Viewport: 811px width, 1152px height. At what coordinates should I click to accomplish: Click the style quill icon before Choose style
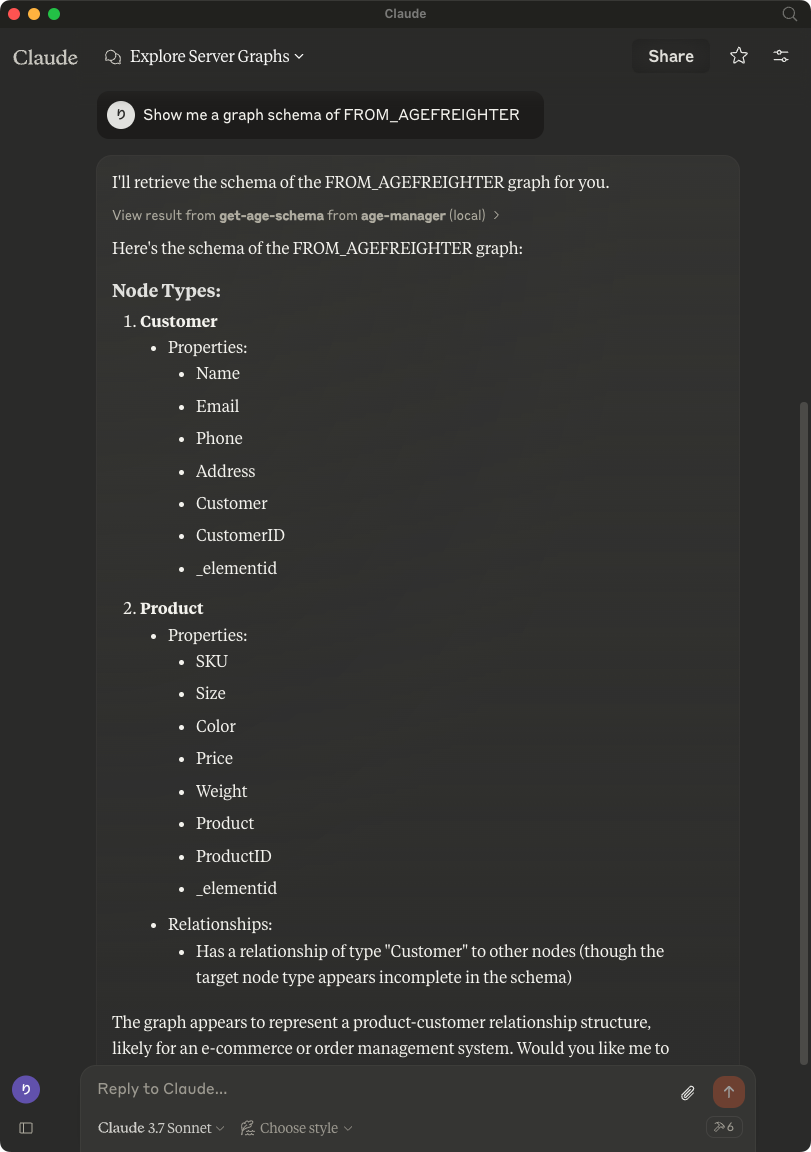coord(247,1127)
